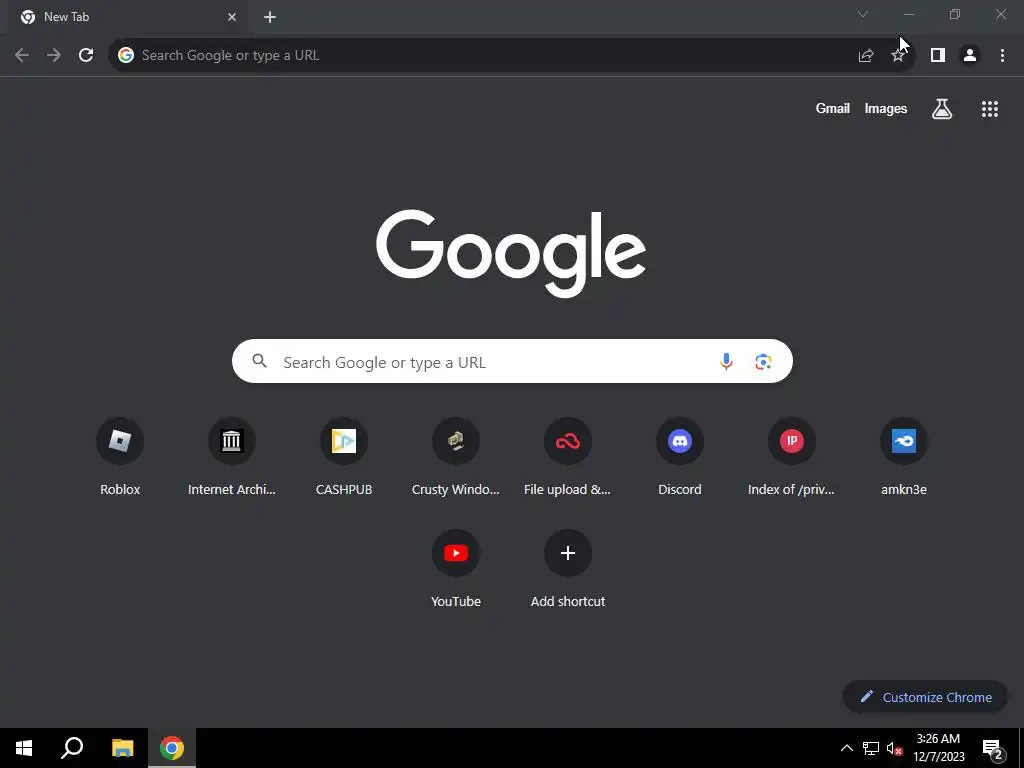Reload the page
Screen dimensions: 1024x768
[86, 56]
